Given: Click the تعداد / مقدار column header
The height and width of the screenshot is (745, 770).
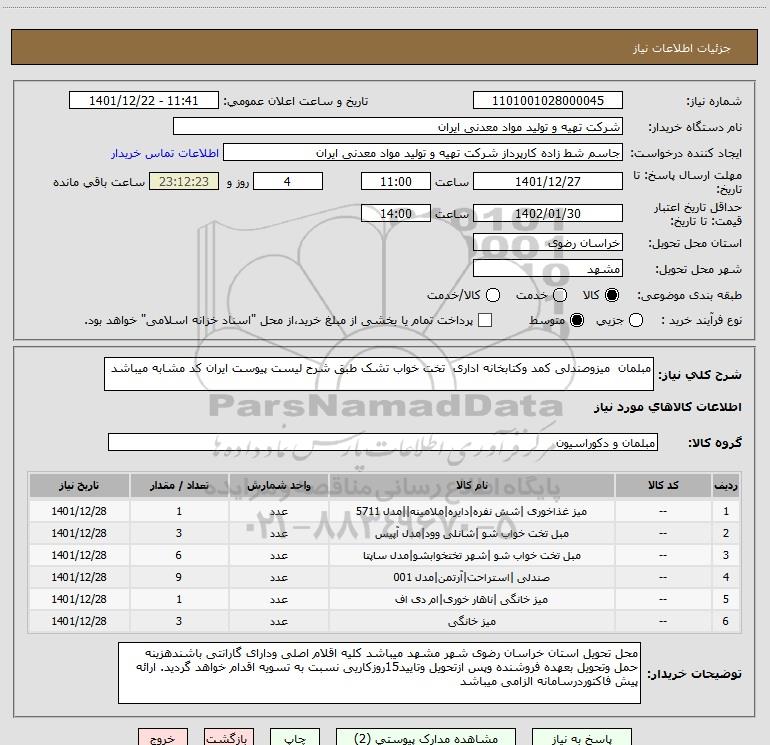Looking at the screenshot, I should pos(179,485).
